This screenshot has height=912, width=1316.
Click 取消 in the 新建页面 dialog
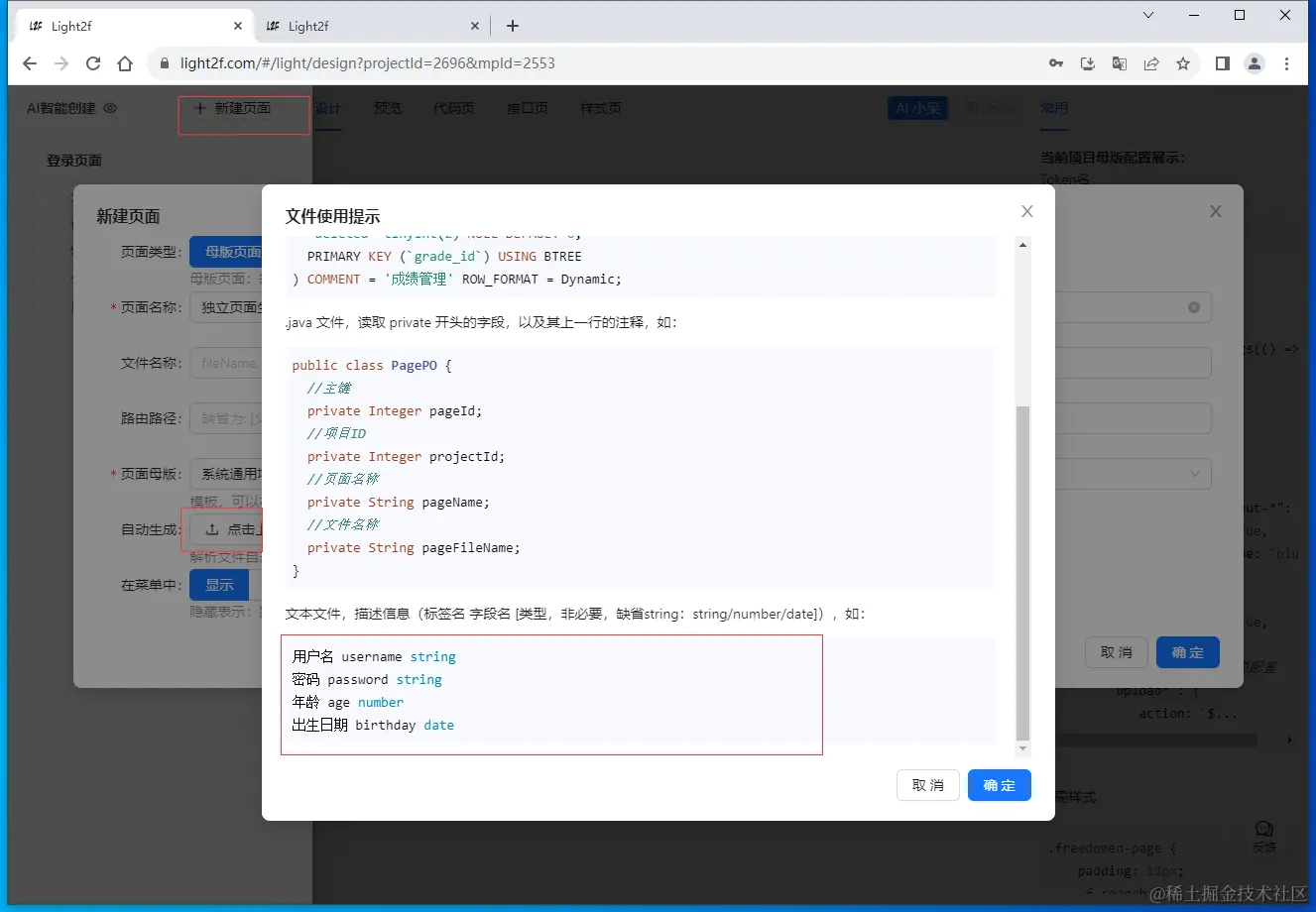point(1117,652)
